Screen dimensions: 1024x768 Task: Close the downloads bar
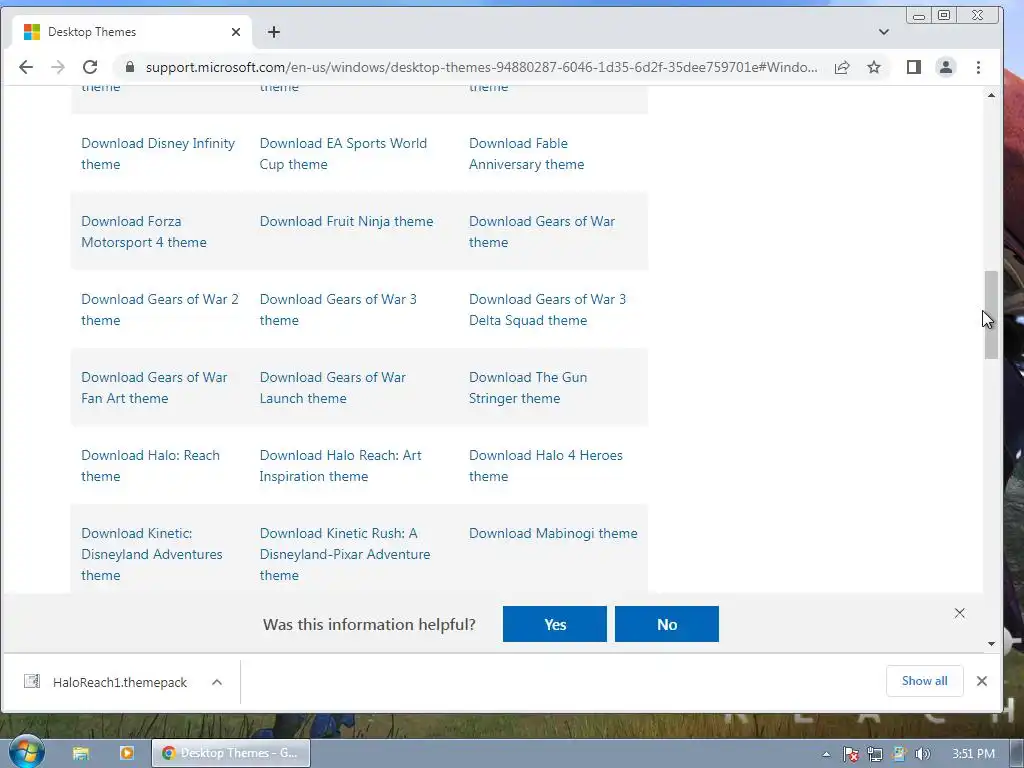coord(982,681)
